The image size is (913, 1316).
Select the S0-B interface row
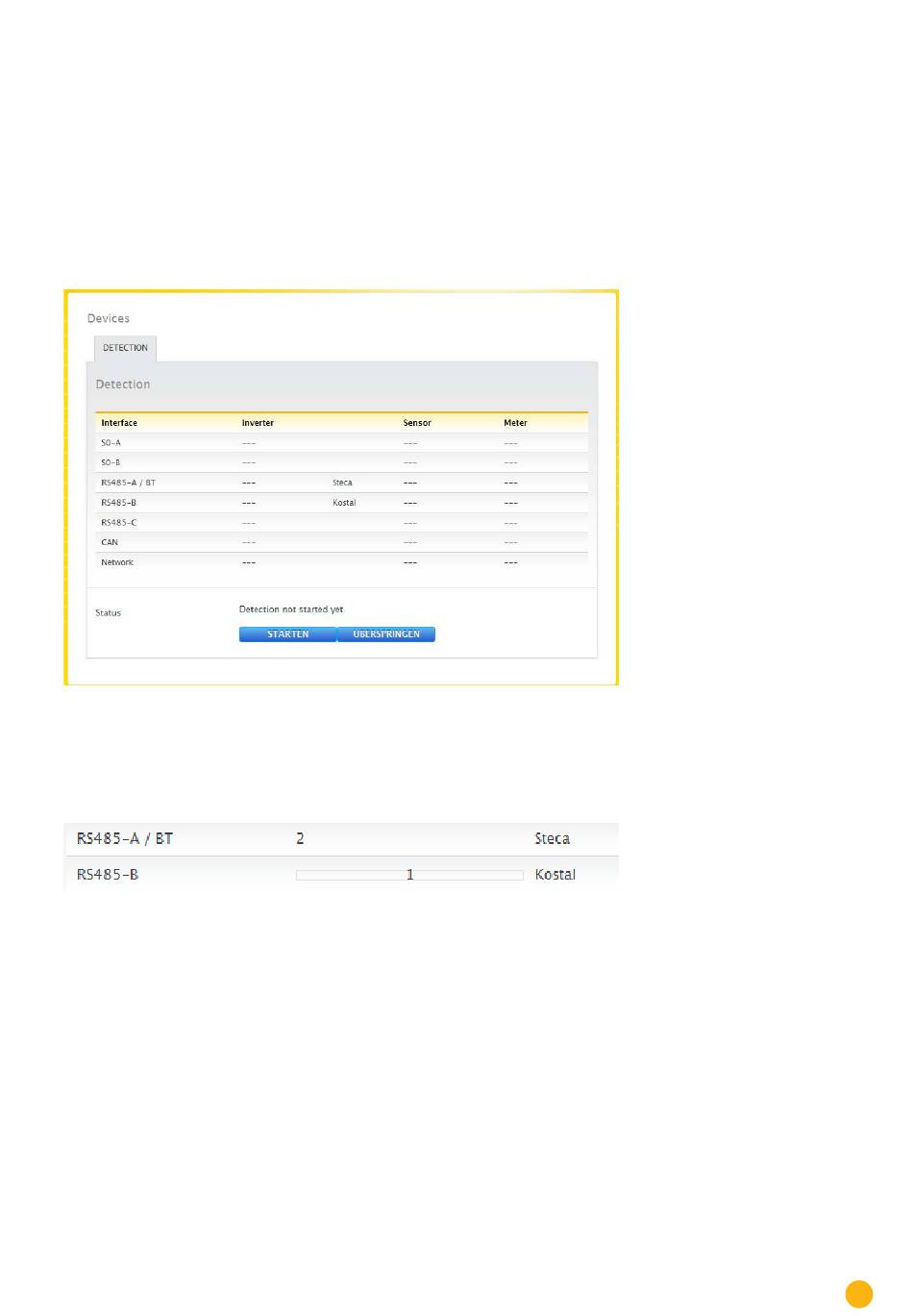click(x=341, y=462)
